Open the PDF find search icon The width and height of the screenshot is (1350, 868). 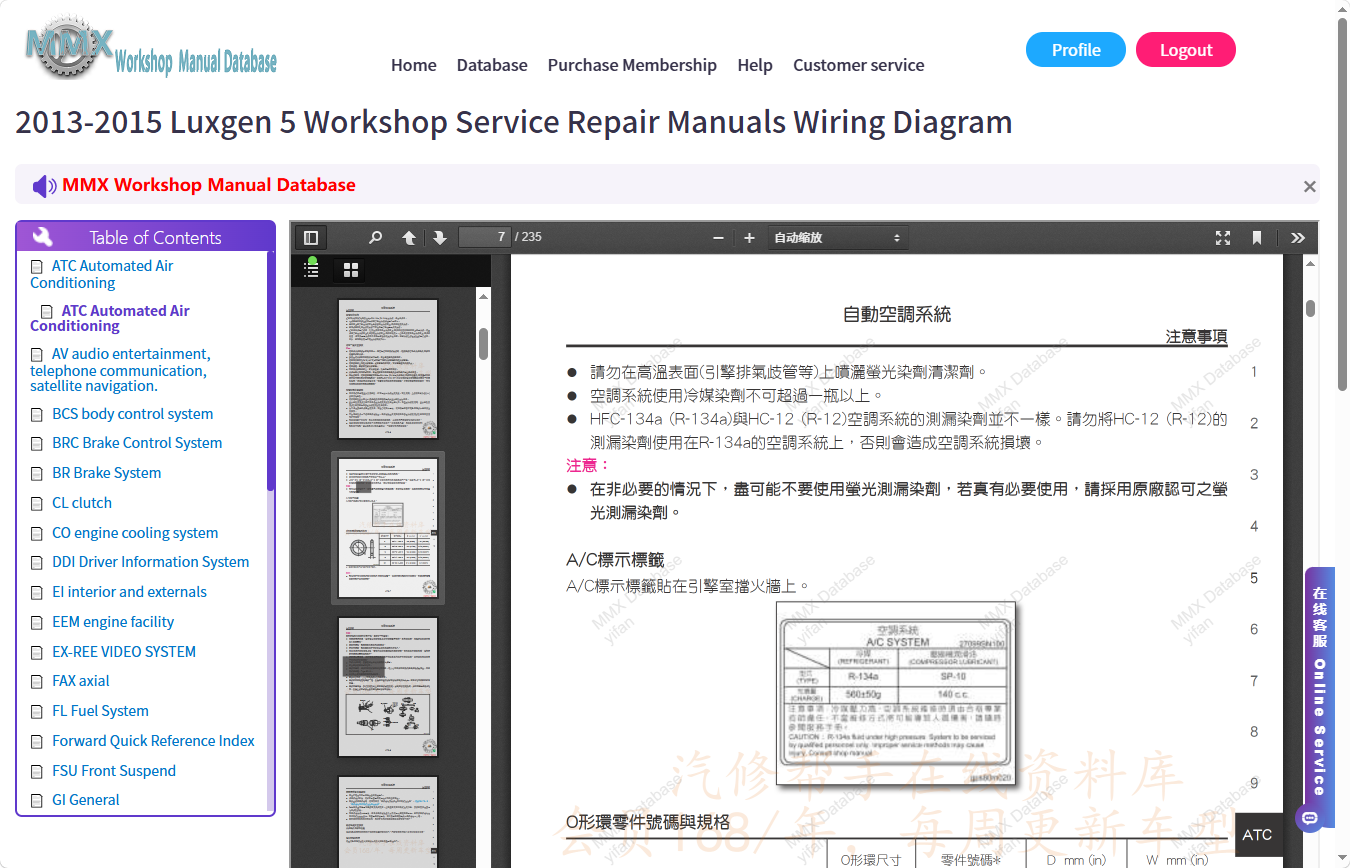(x=376, y=238)
